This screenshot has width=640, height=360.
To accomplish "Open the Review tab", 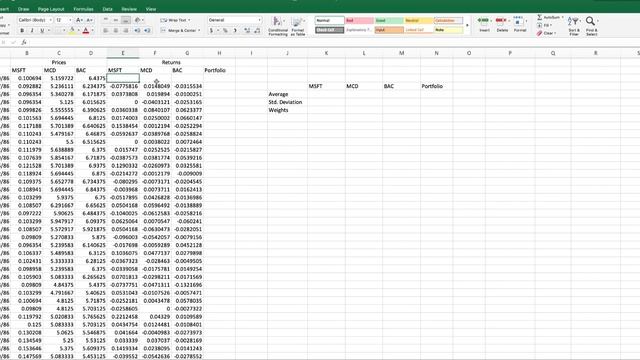I will 129,9.
